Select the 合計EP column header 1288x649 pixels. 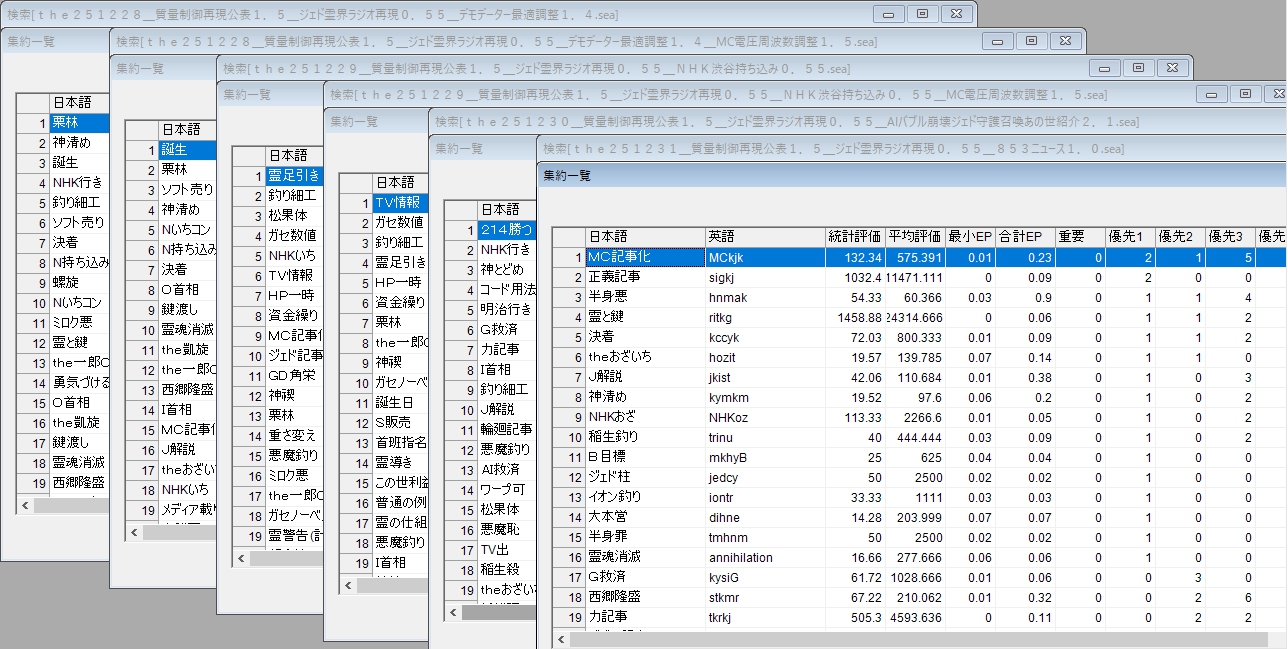pyautogui.click(x=1019, y=237)
